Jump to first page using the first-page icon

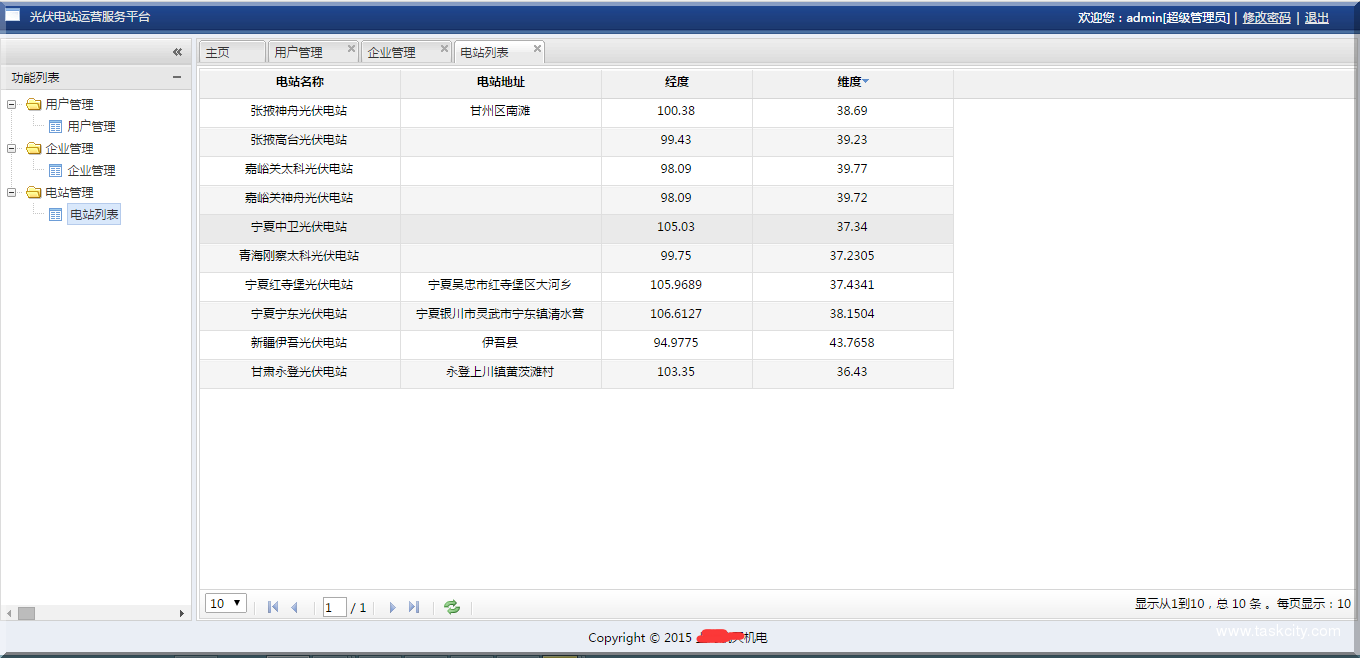[x=272, y=607]
